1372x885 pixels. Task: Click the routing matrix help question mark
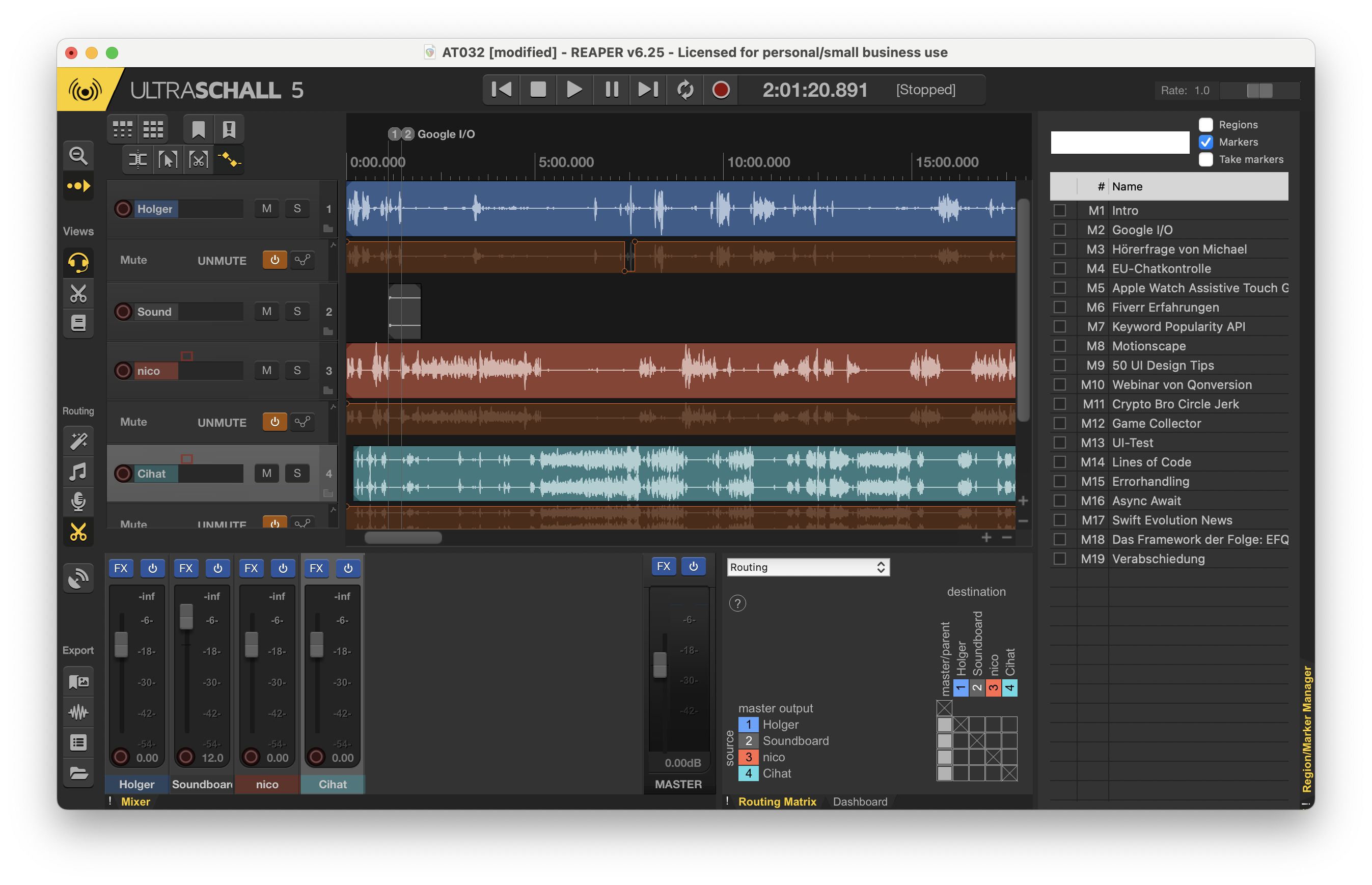737,603
